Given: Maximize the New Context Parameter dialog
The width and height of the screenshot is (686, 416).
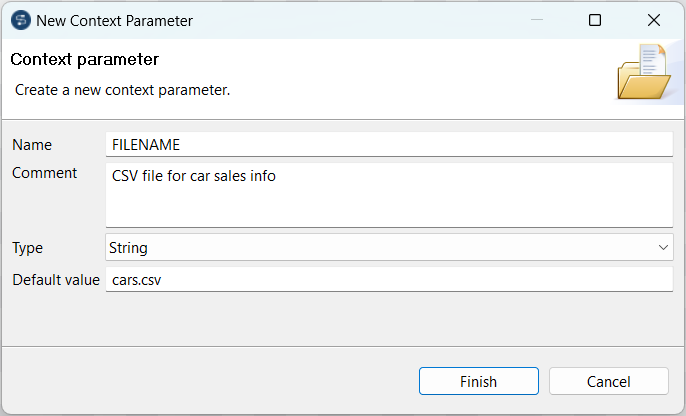Looking at the screenshot, I should [595, 20].
